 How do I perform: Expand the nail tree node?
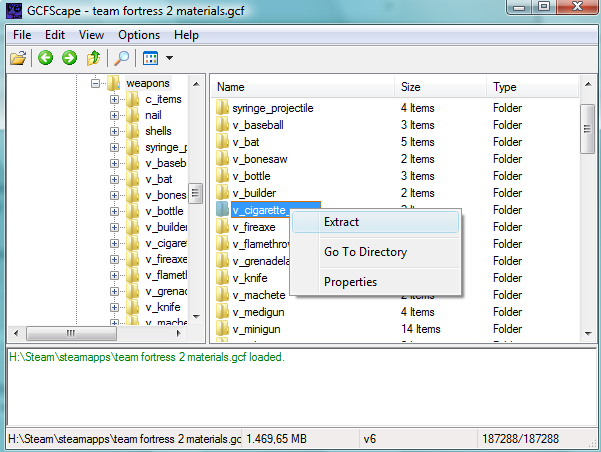[x=114, y=115]
